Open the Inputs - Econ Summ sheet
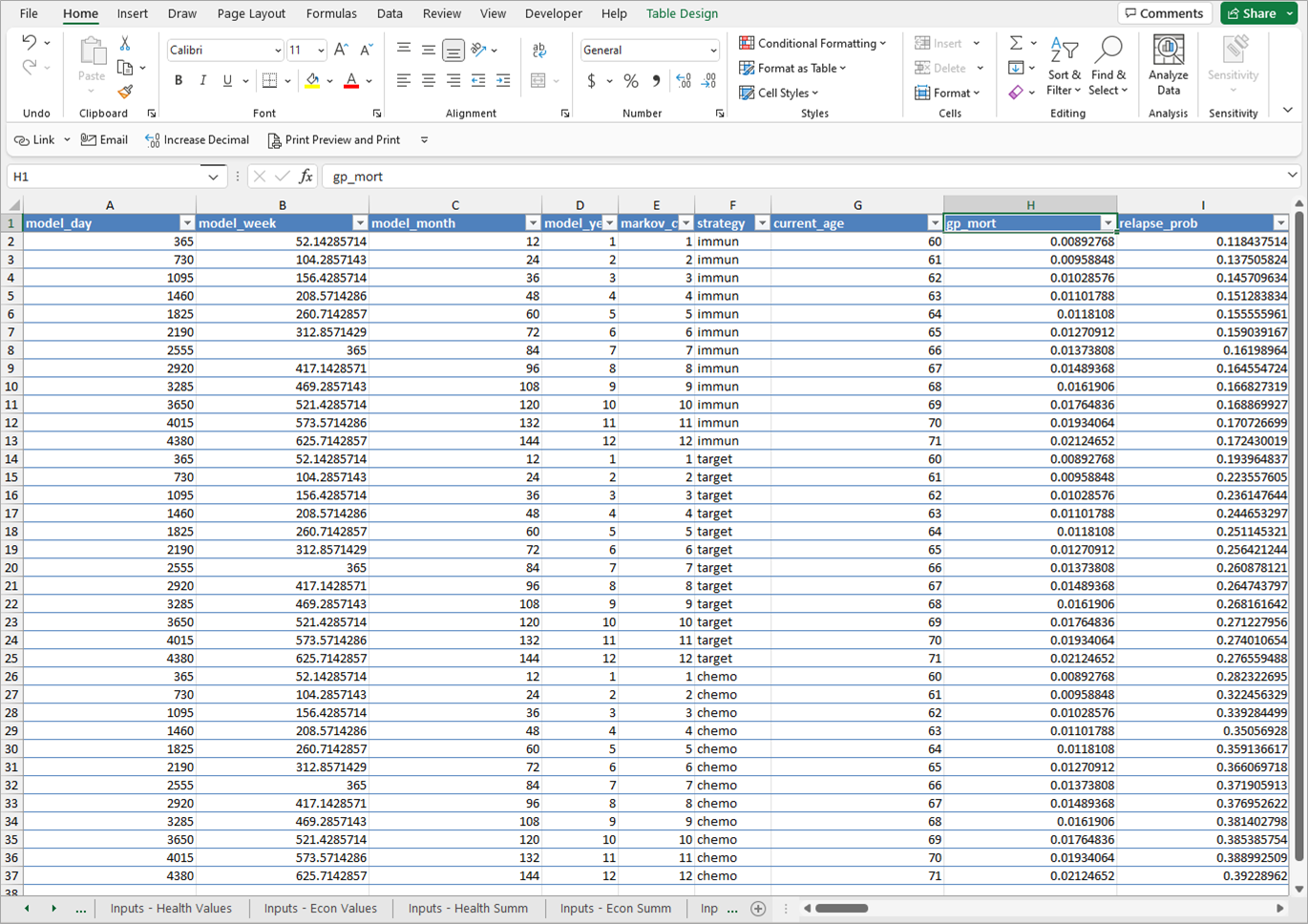The image size is (1308, 924). (616, 909)
